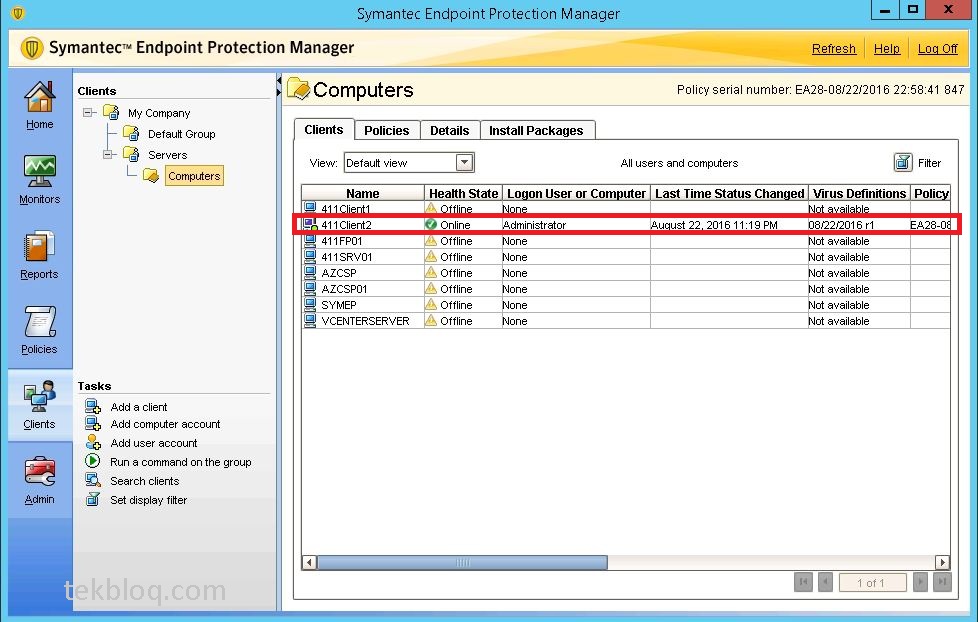Click the online status checkmark for 411Client2
Image resolution: width=978 pixels, height=622 pixels.
tap(431, 225)
